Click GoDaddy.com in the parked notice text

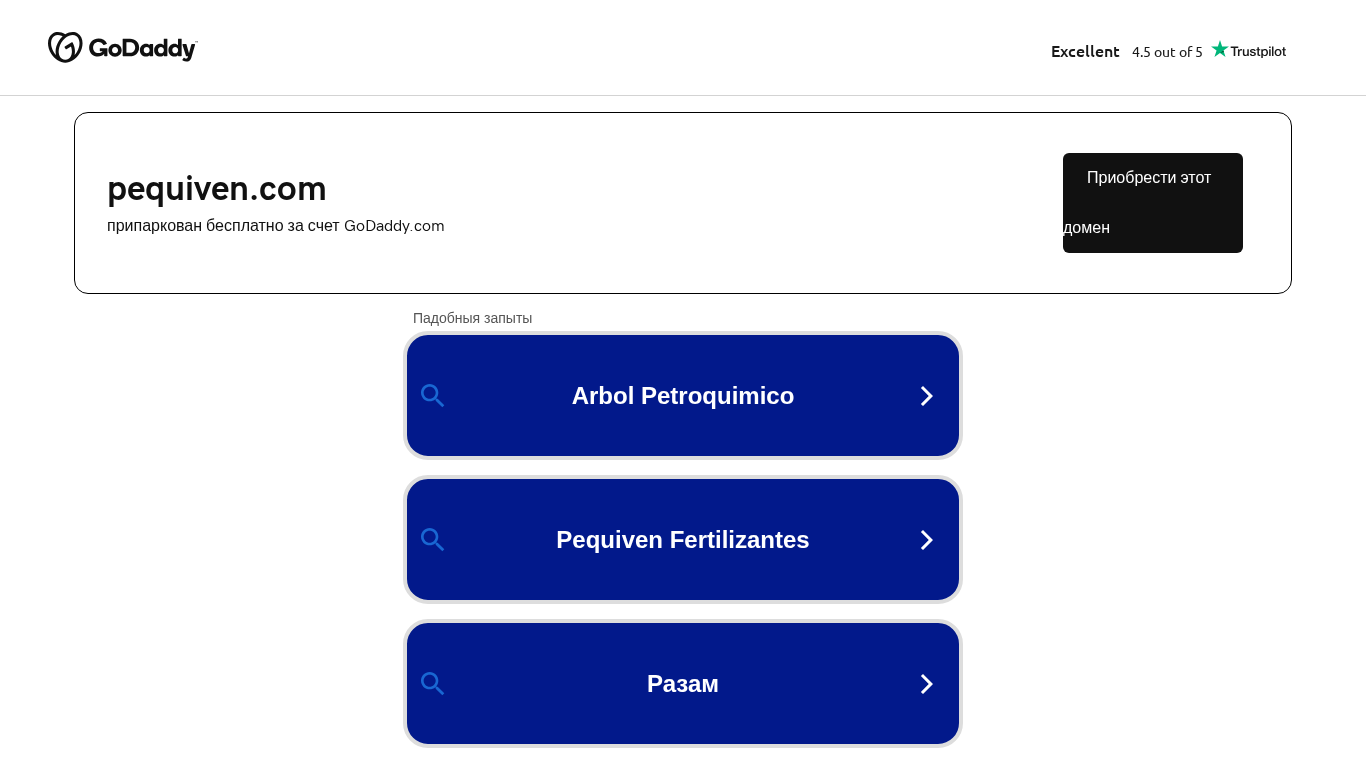pyautogui.click(x=394, y=226)
